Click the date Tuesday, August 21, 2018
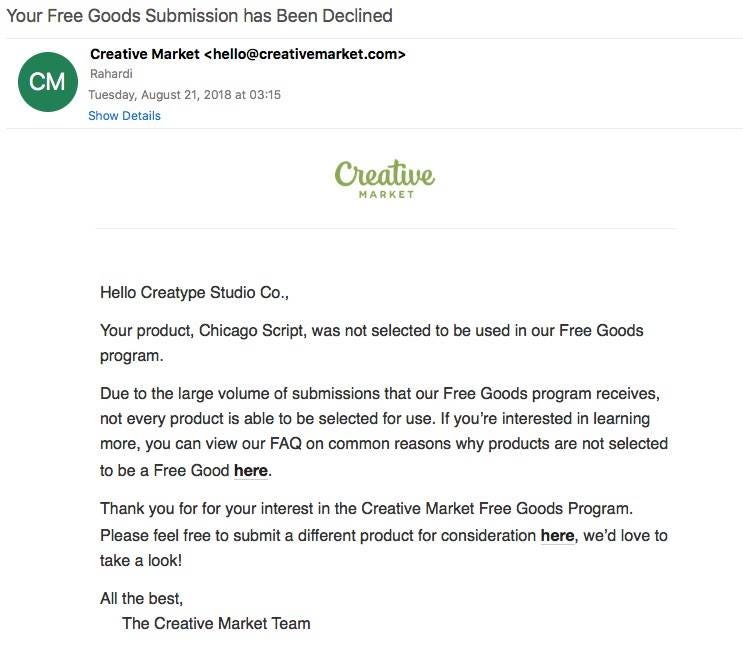Viewport: 743px width, 655px height. point(160,95)
